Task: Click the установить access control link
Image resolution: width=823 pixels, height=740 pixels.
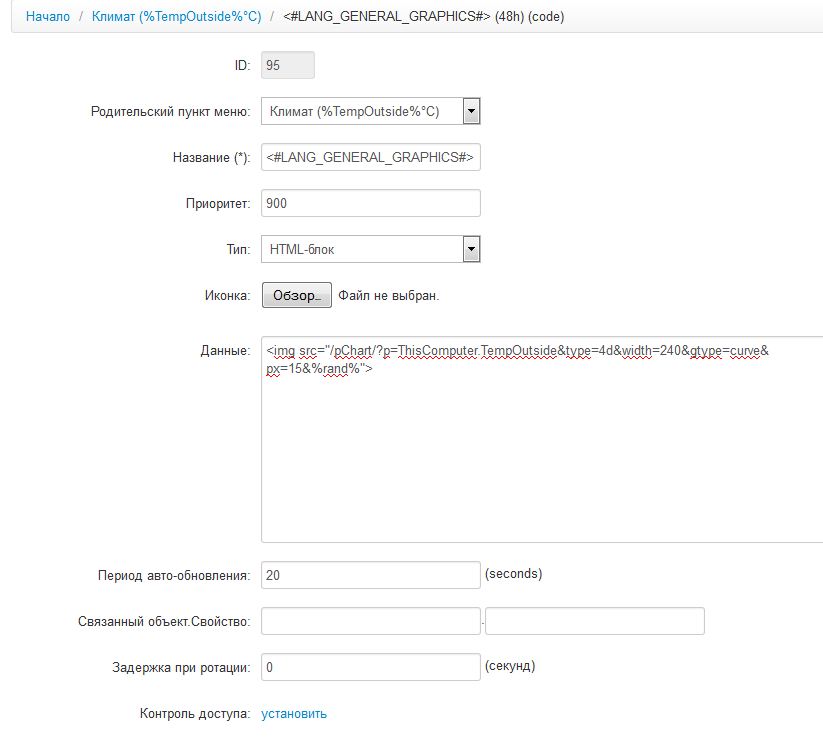Action: [x=294, y=714]
